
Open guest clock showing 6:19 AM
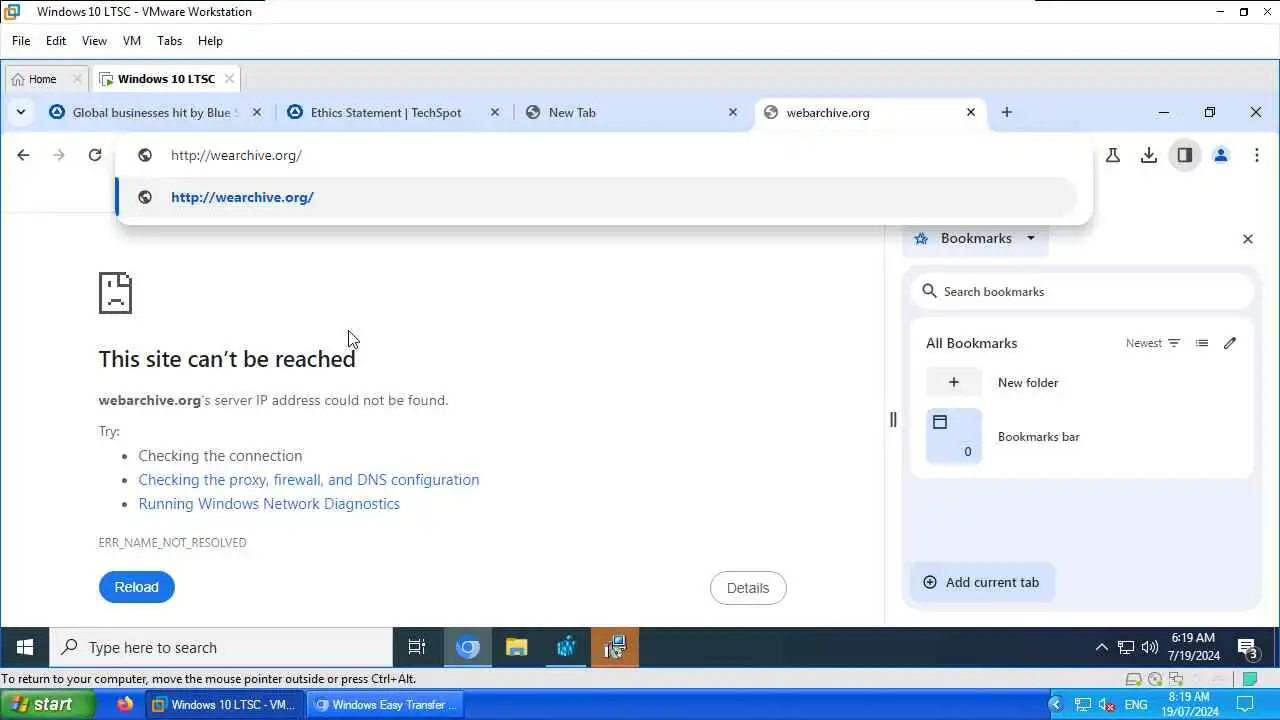[1193, 647]
